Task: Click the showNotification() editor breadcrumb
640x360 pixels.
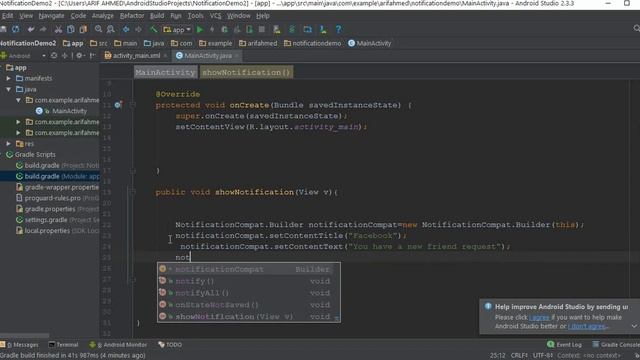Action: click(x=246, y=72)
